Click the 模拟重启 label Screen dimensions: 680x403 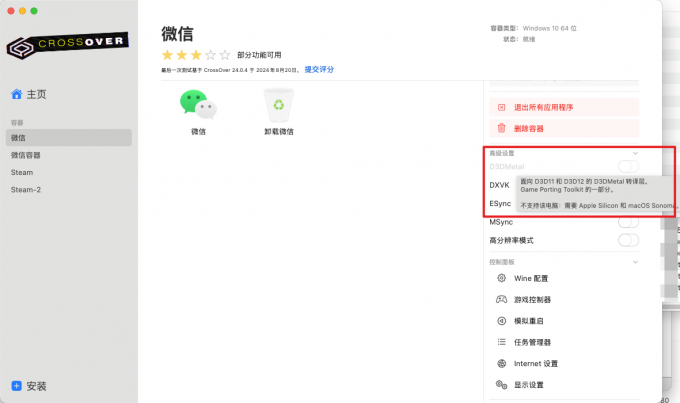pyautogui.click(x=529, y=321)
